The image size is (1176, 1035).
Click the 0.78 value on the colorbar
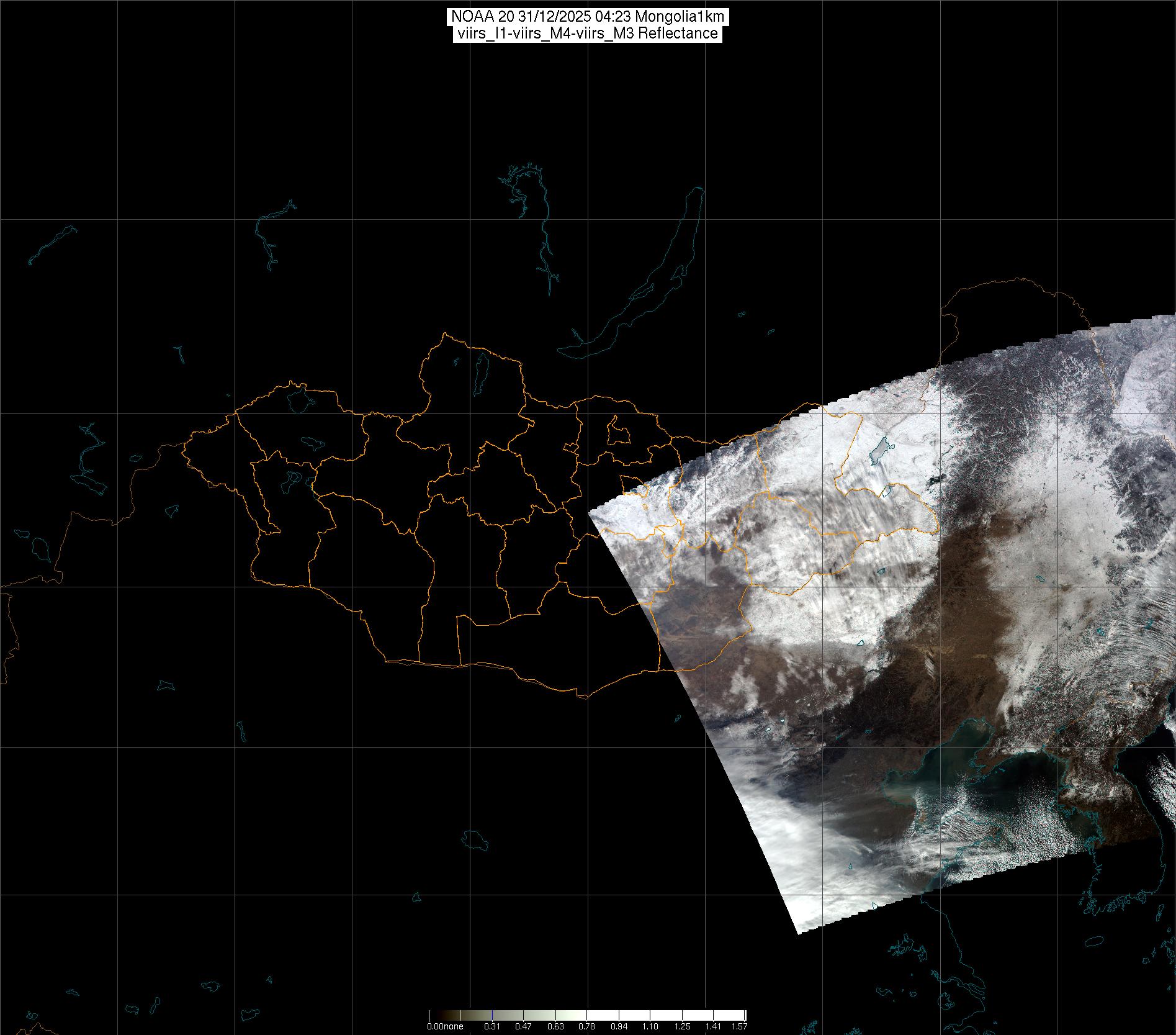586,1026
